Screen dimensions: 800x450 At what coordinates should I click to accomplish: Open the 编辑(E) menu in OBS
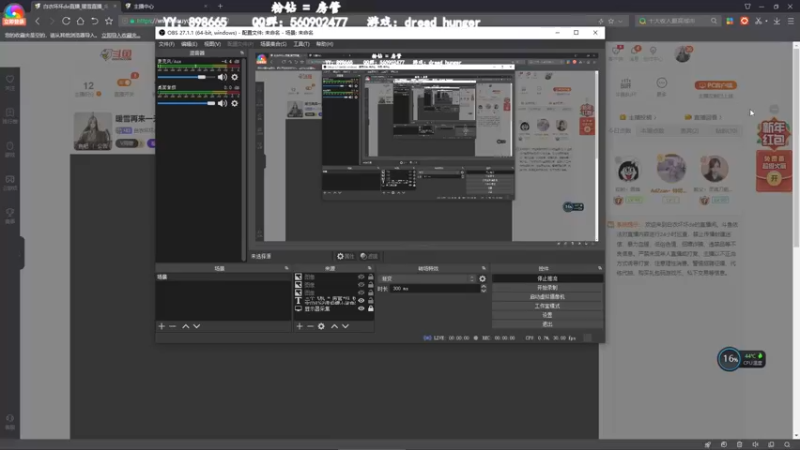coord(189,44)
